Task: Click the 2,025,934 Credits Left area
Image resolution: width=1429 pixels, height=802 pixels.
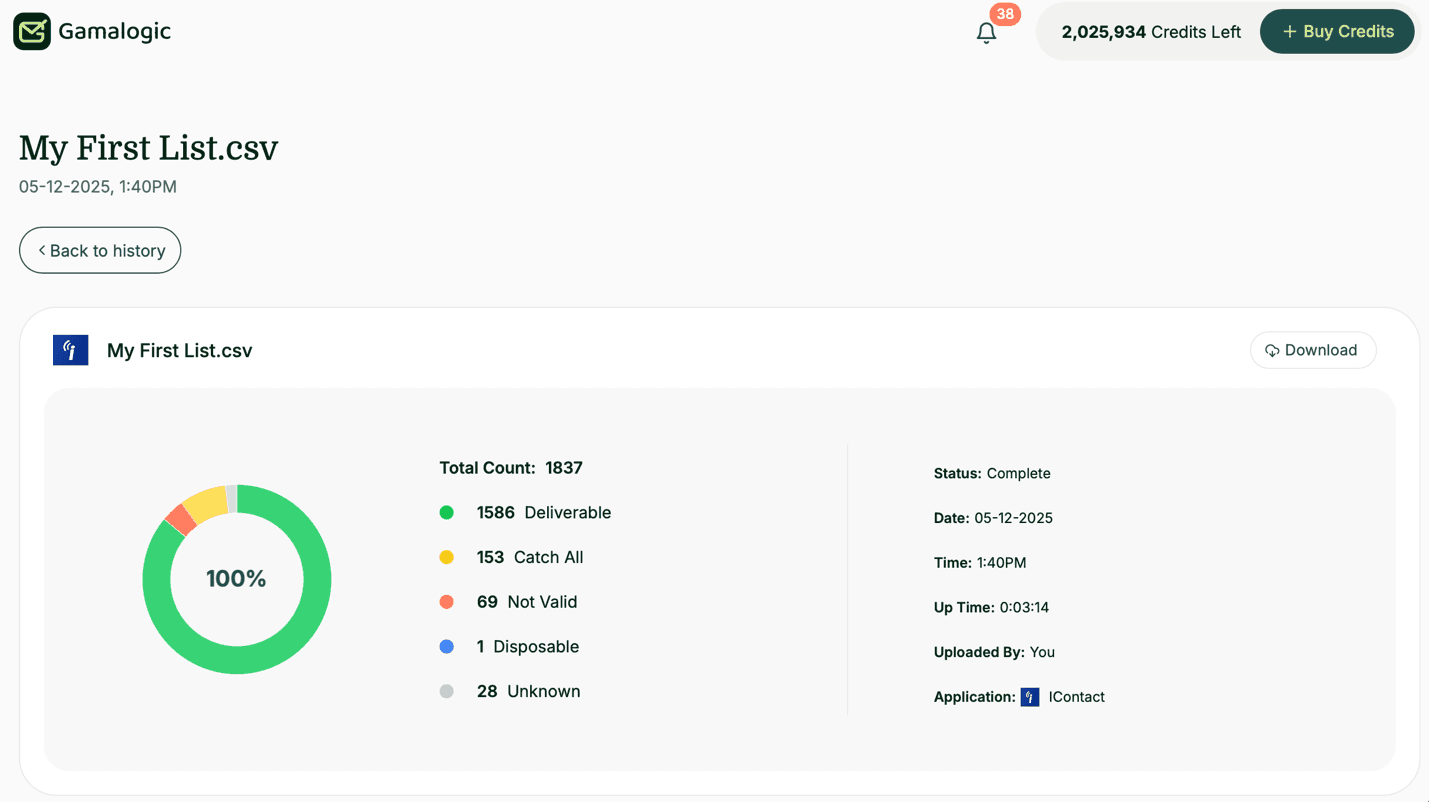Action: tap(1150, 31)
